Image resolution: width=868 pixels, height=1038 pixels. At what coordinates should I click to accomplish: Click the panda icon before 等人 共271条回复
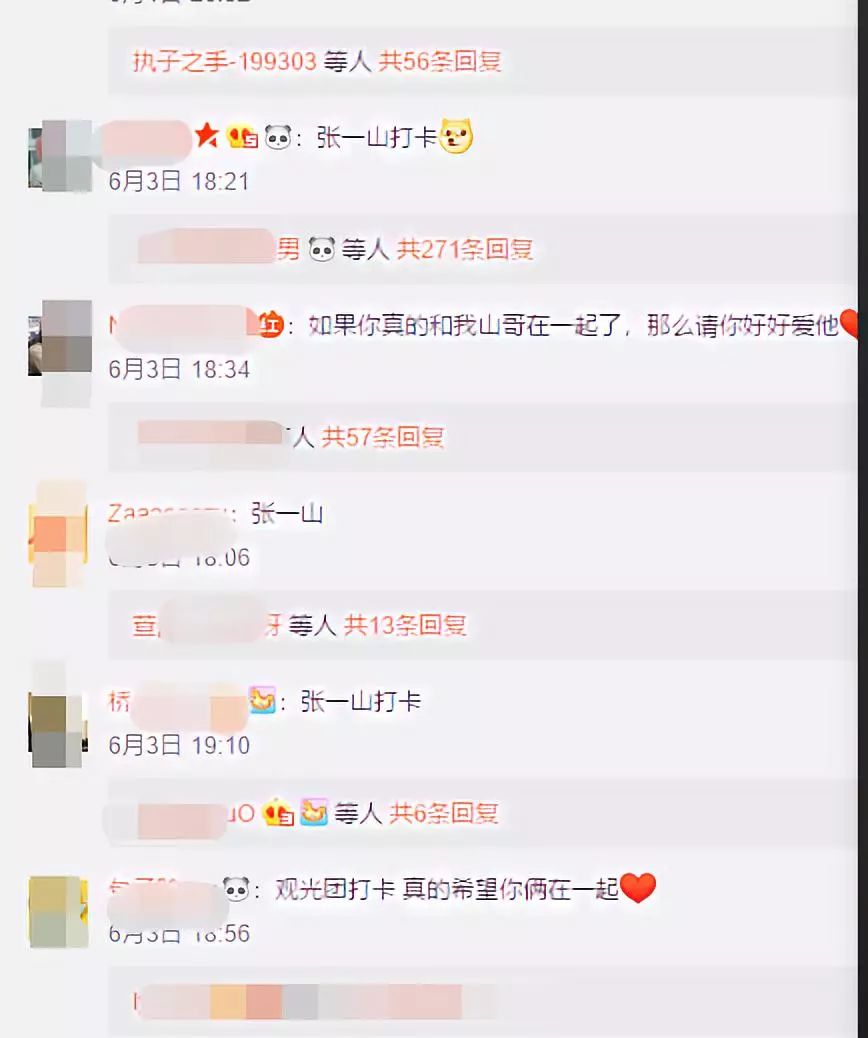322,250
